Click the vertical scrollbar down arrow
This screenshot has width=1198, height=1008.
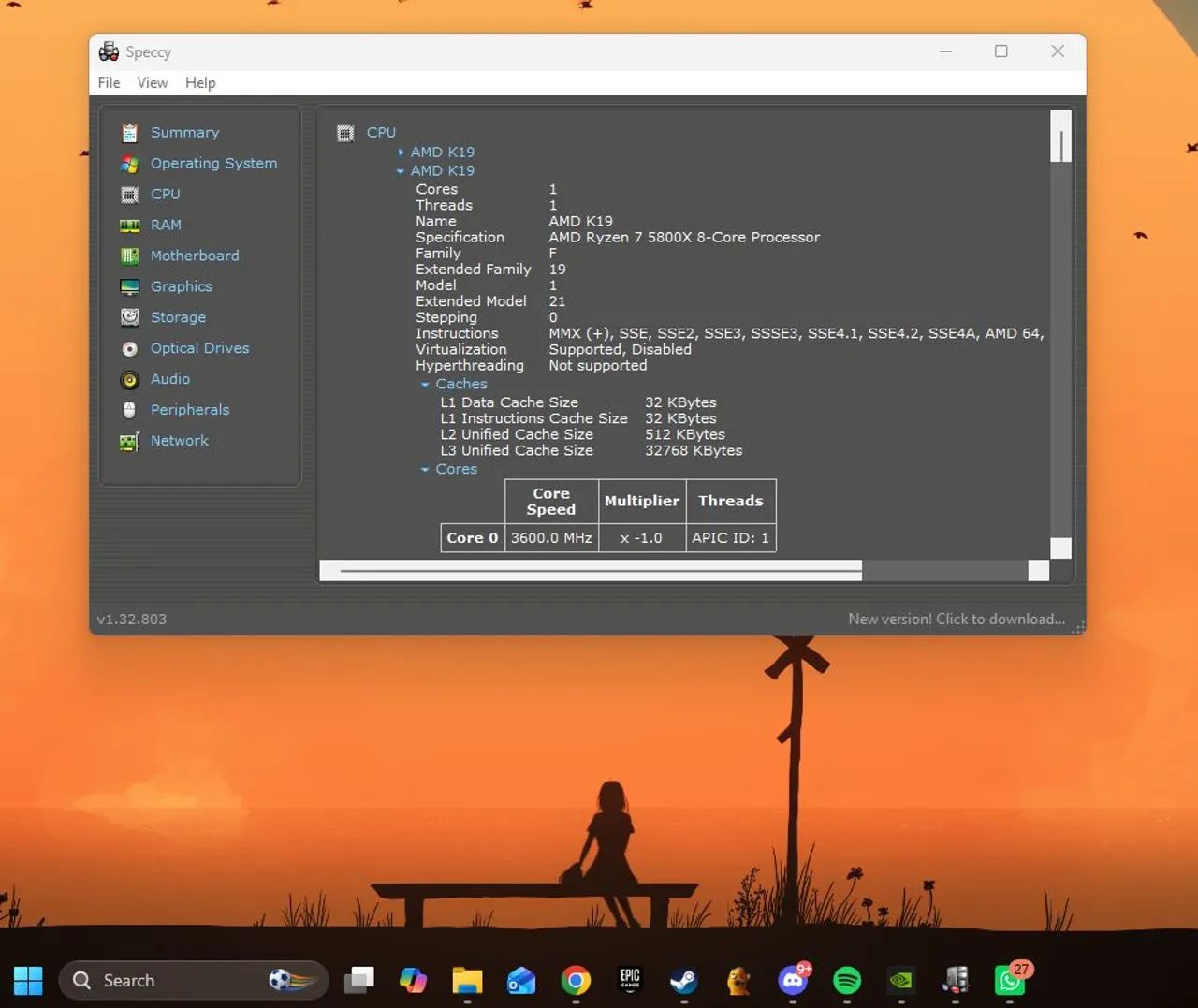1060,548
